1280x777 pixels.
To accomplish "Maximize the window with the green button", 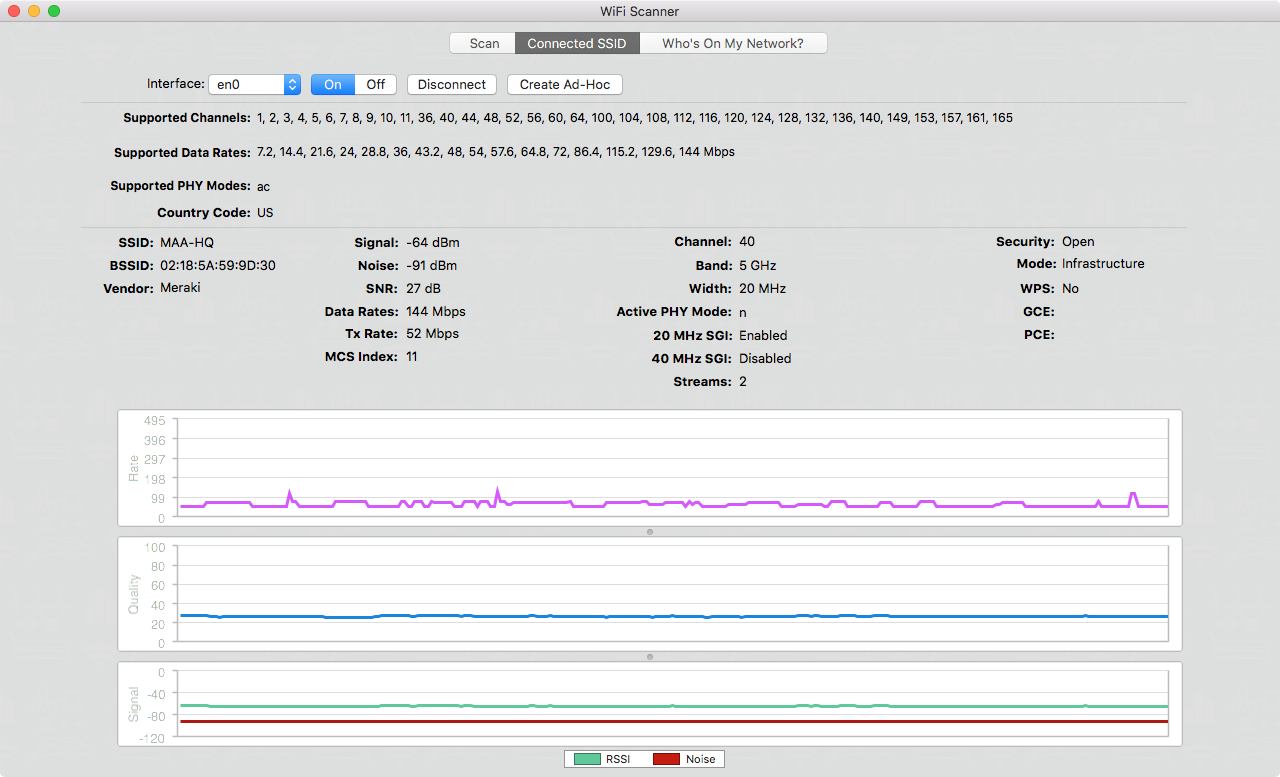I will 54,11.
